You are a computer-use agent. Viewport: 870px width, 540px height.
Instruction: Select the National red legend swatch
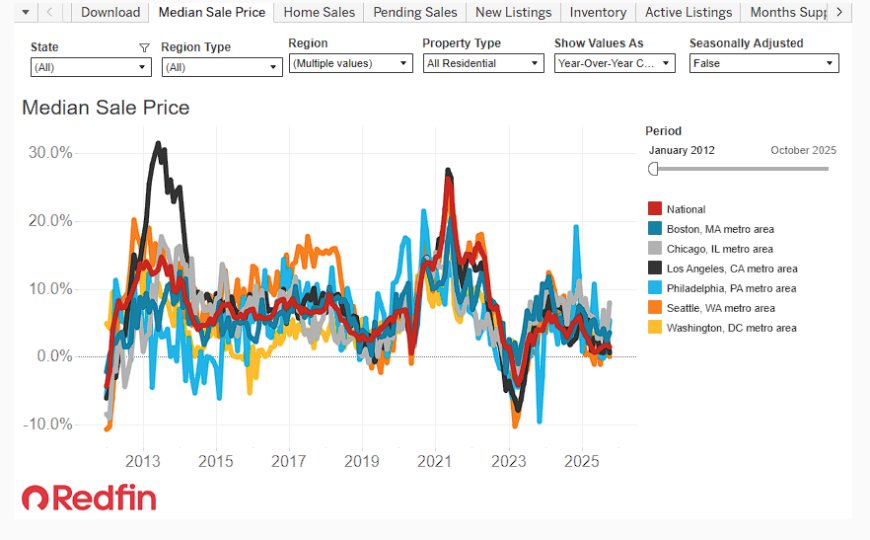(x=655, y=209)
